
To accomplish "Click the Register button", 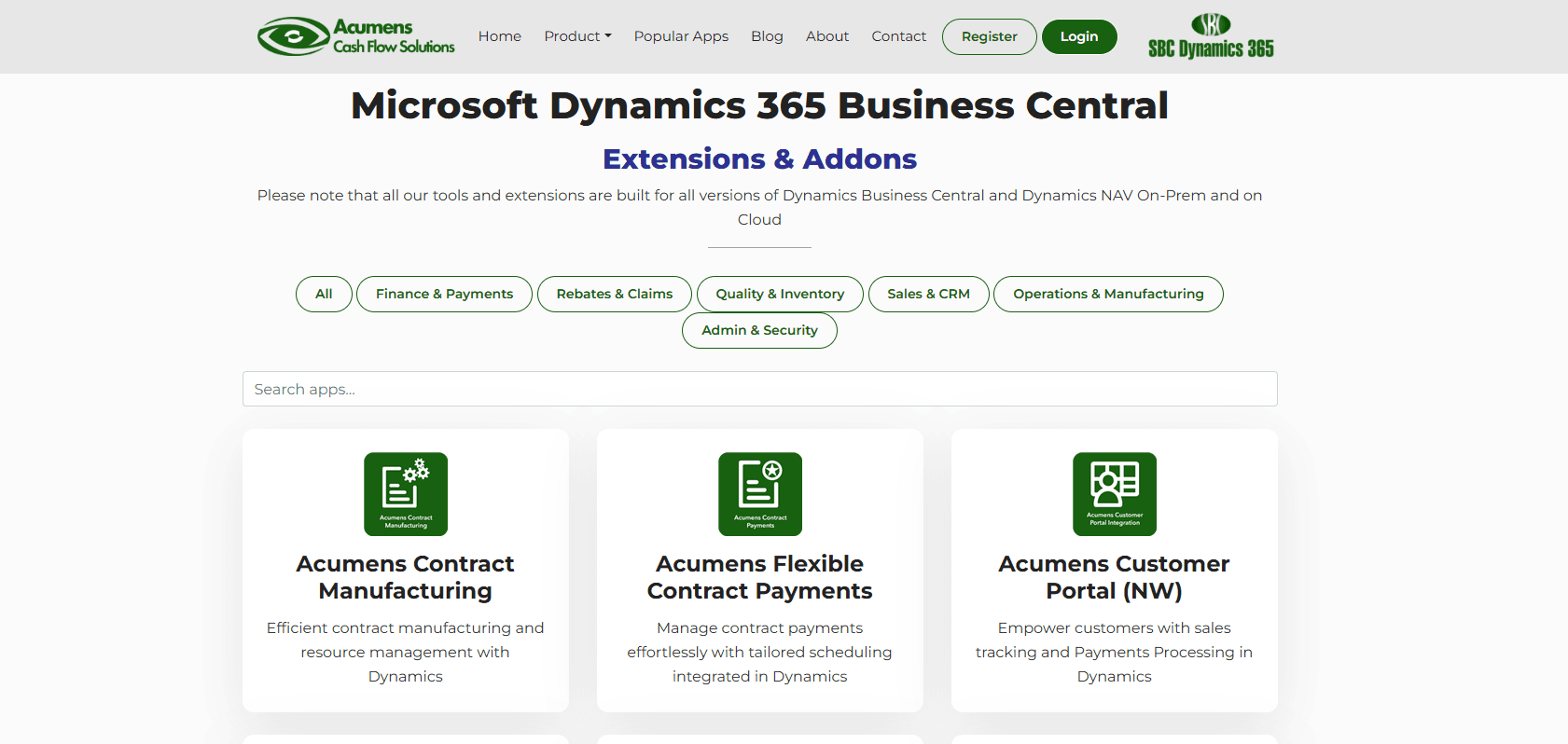I will pos(990,36).
